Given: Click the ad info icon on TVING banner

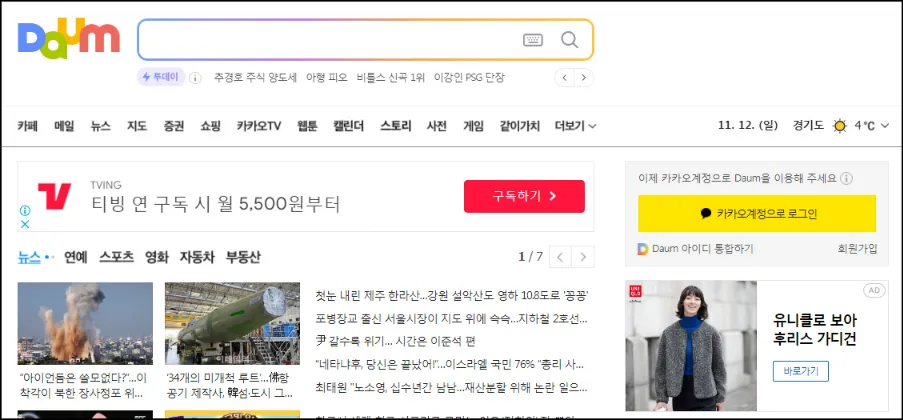Looking at the screenshot, I should pyautogui.click(x=25, y=210).
